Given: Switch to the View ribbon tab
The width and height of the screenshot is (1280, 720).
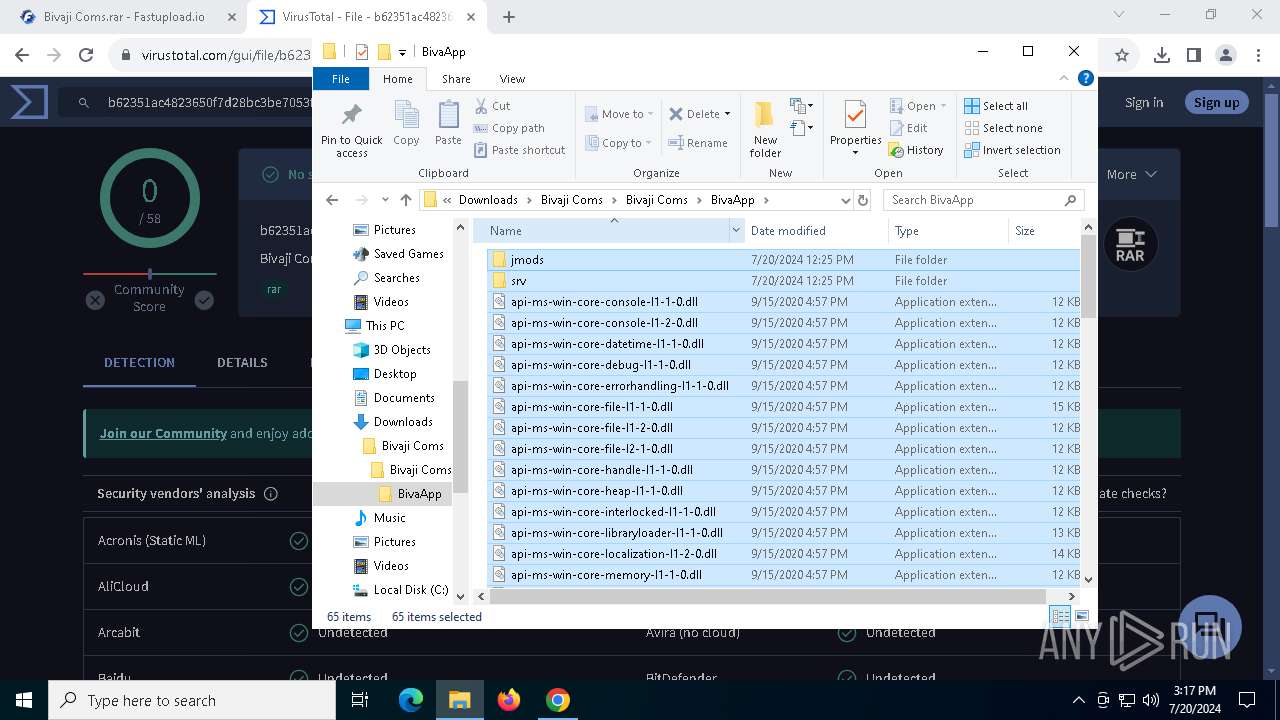Looking at the screenshot, I should pyautogui.click(x=512, y=79).
